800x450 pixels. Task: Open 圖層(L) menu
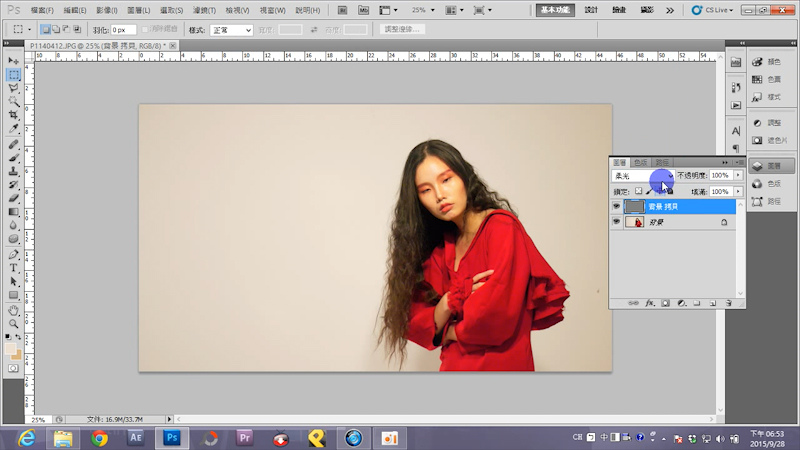(138, 10)
